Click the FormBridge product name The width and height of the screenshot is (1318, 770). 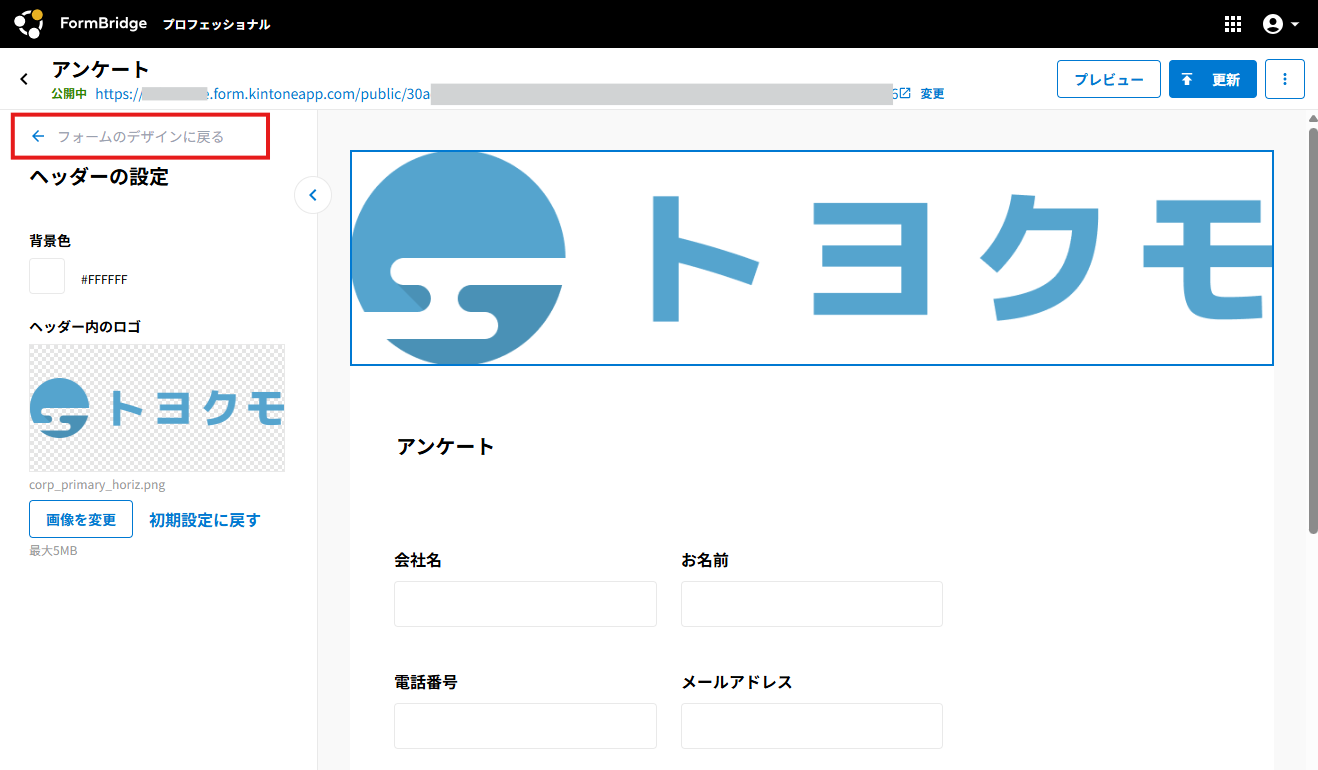coord(103,23)
